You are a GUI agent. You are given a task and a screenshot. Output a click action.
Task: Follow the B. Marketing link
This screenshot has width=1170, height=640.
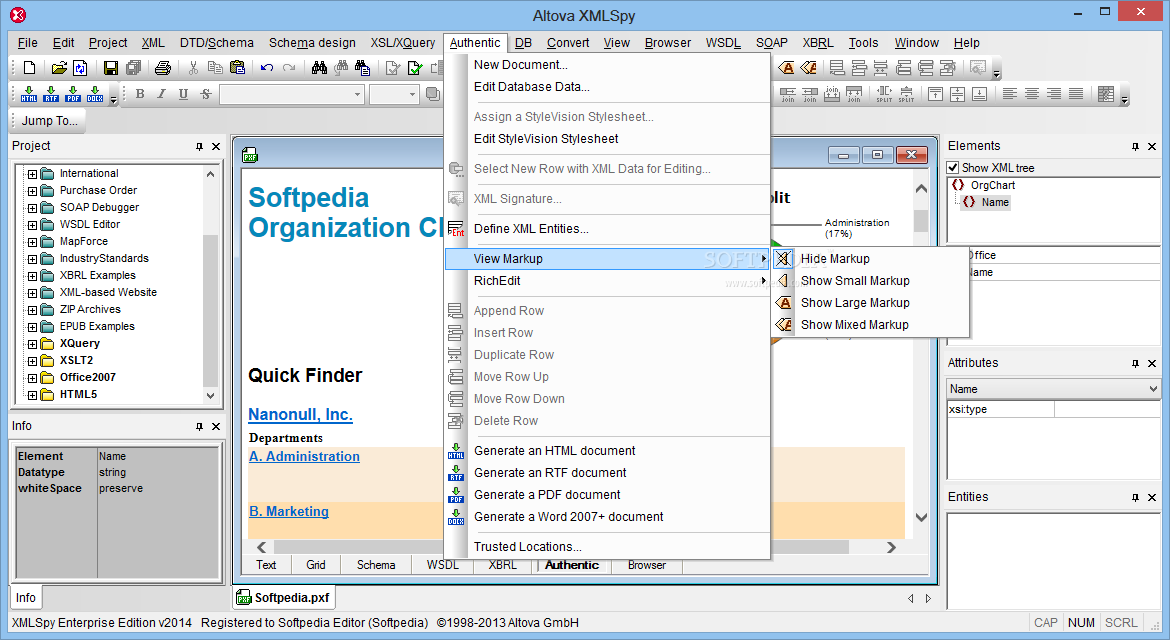point(289,512)
